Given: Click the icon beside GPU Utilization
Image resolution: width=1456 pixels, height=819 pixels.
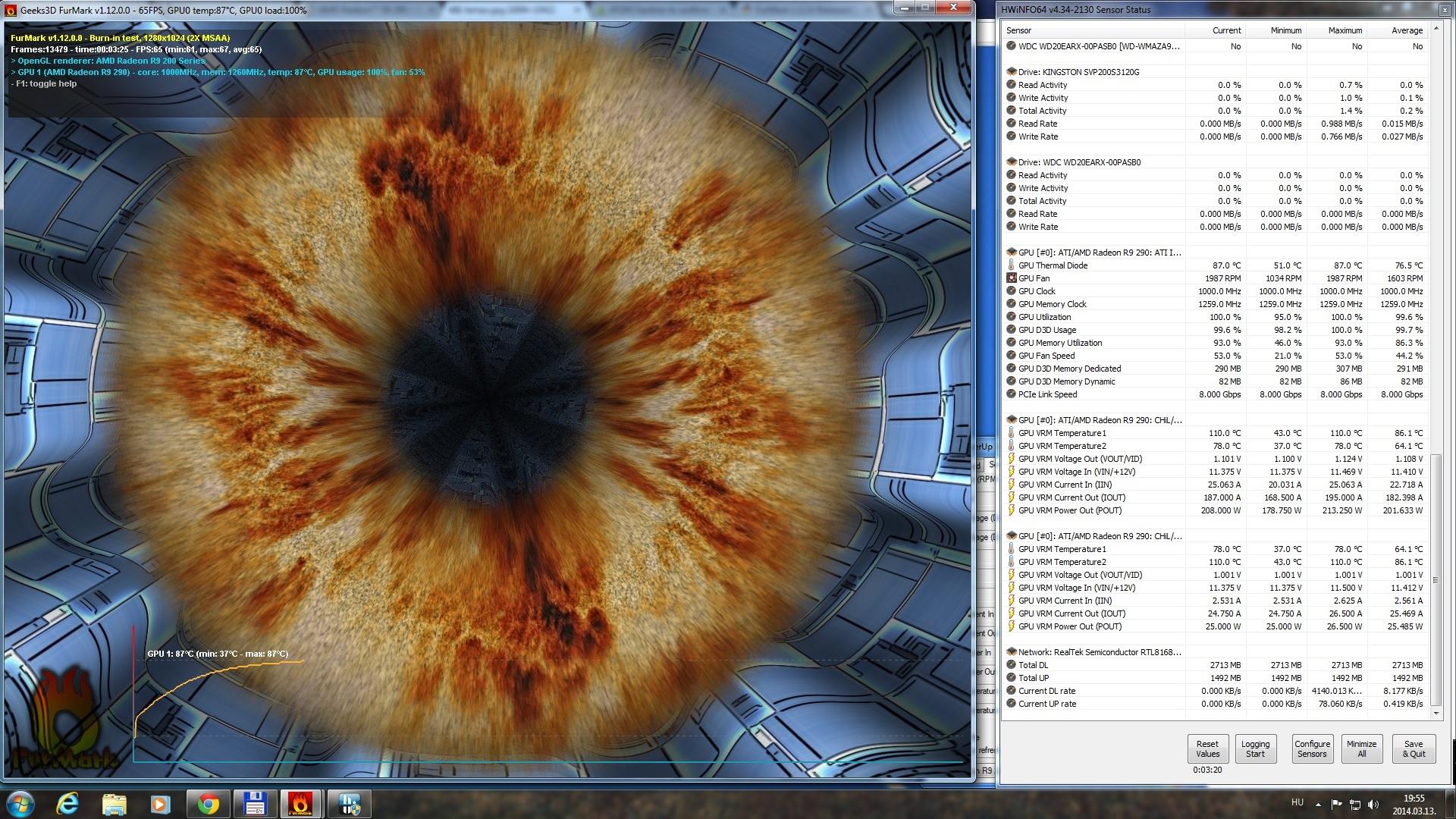Looking at the screenshot, I should tap(1011, 317).
